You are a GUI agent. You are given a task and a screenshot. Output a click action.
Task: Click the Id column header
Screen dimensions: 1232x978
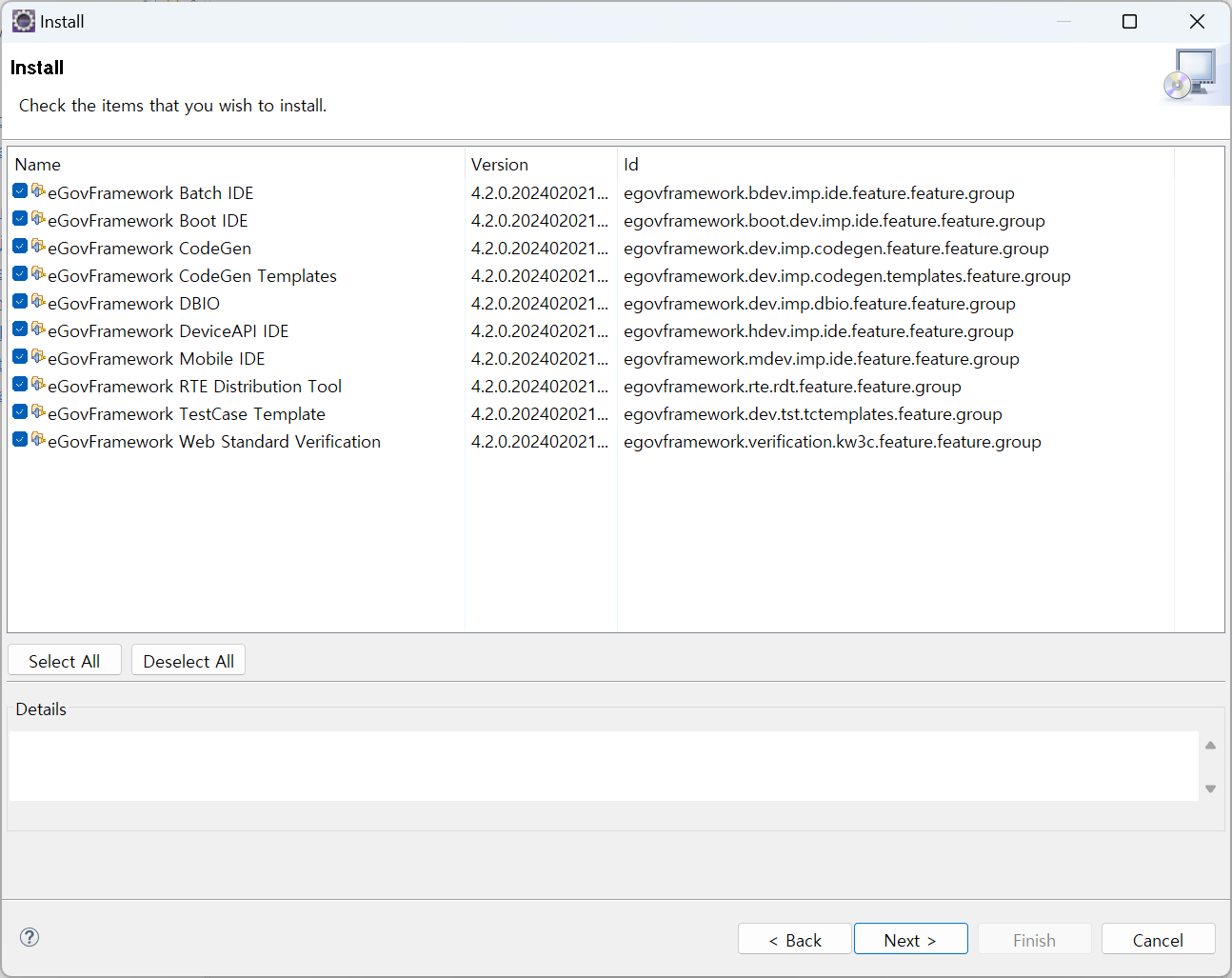(631, 165)
